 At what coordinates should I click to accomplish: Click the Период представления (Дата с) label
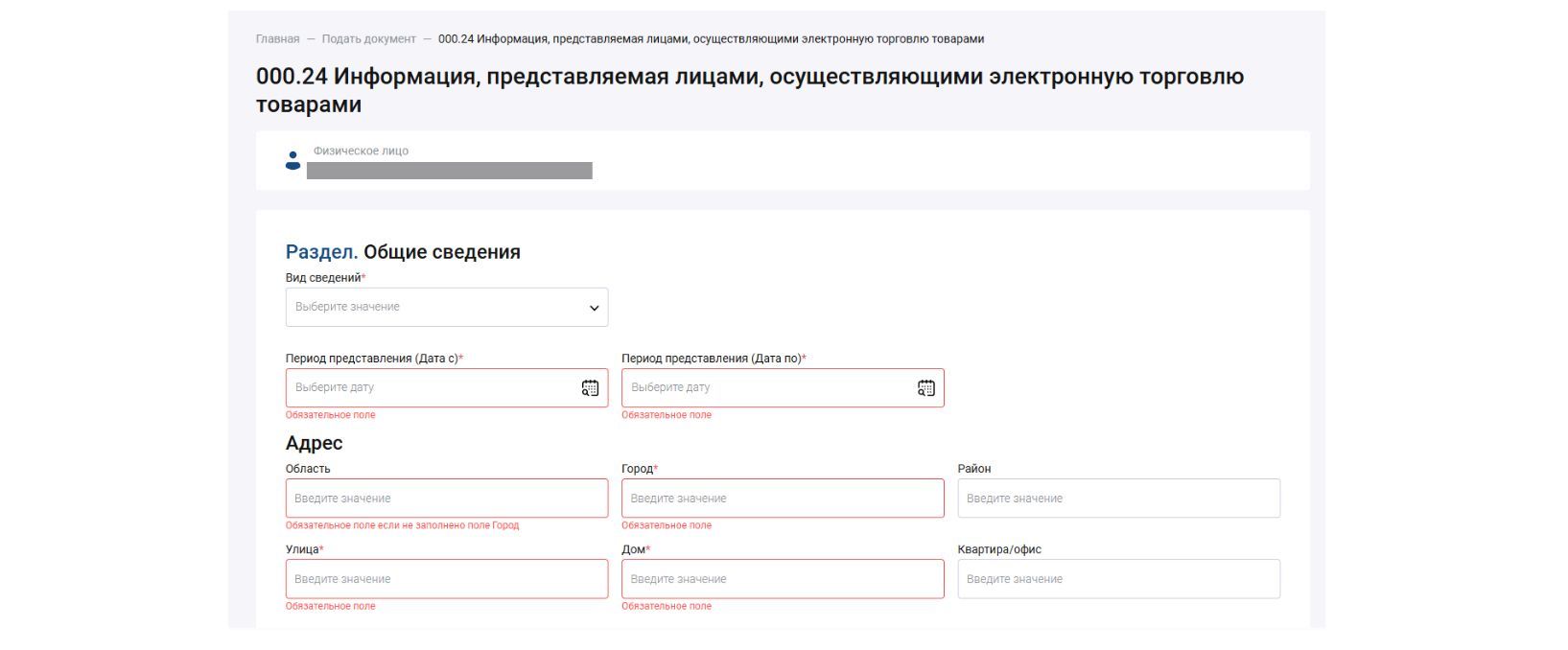(x=374, y=359)
